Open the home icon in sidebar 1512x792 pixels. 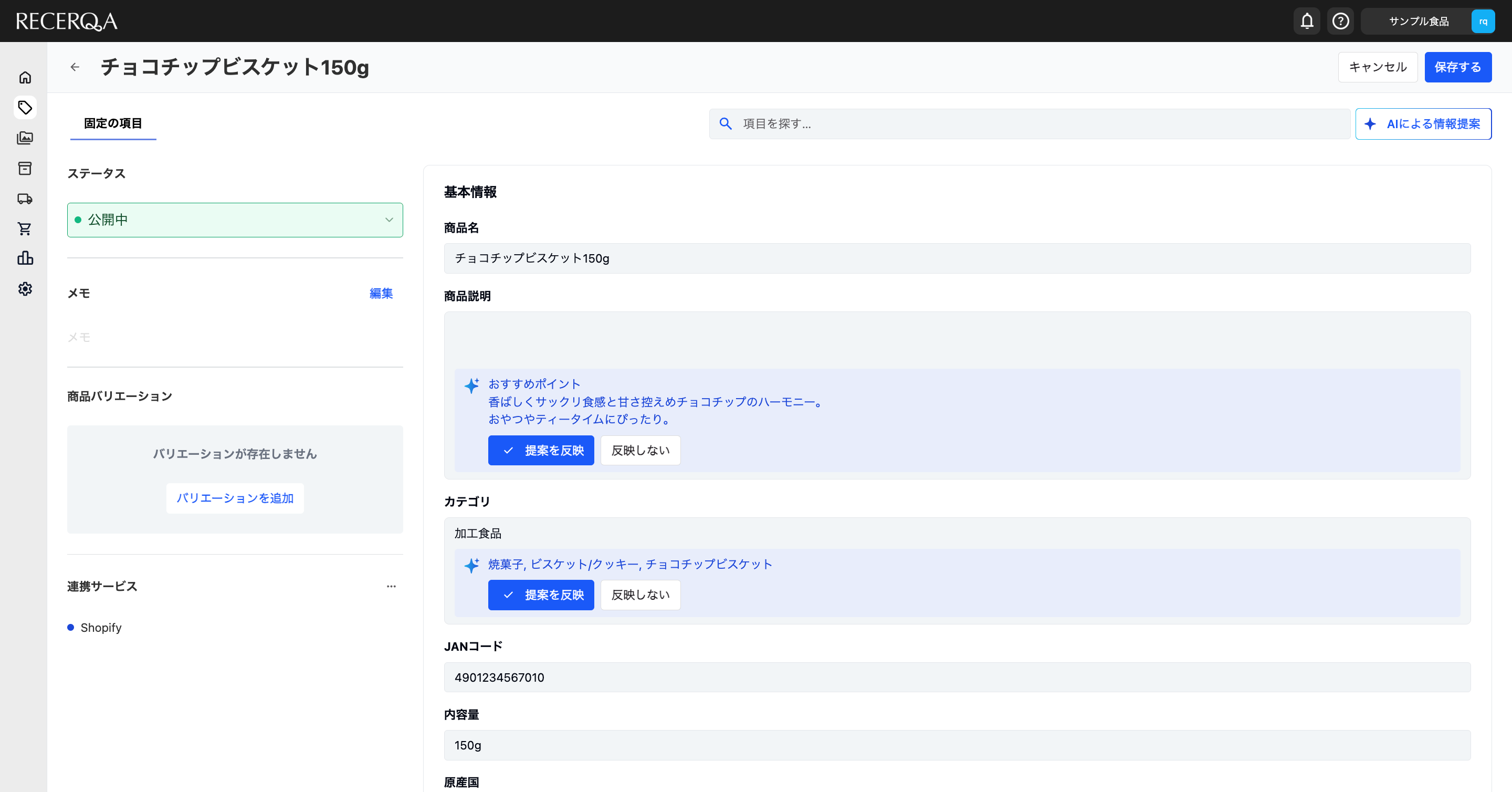[x=25, y=77]
